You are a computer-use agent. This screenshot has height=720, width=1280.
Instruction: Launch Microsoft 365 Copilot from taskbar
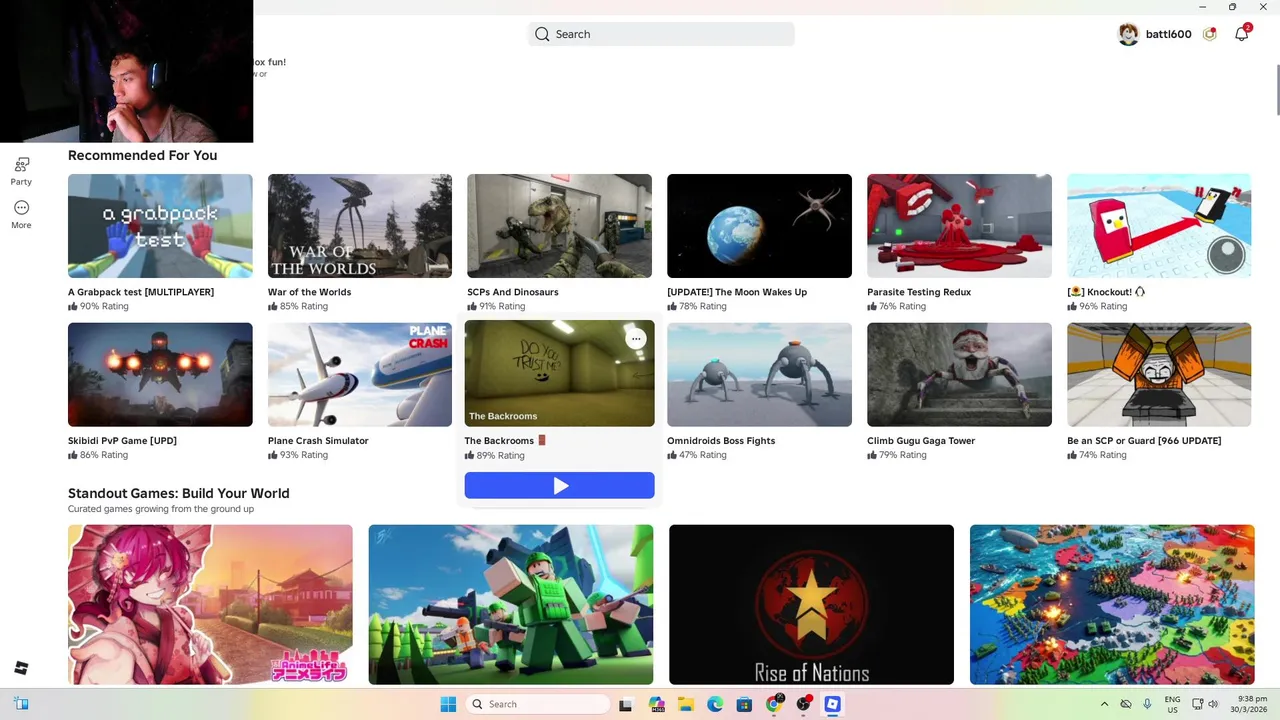(x=657, y=704)
